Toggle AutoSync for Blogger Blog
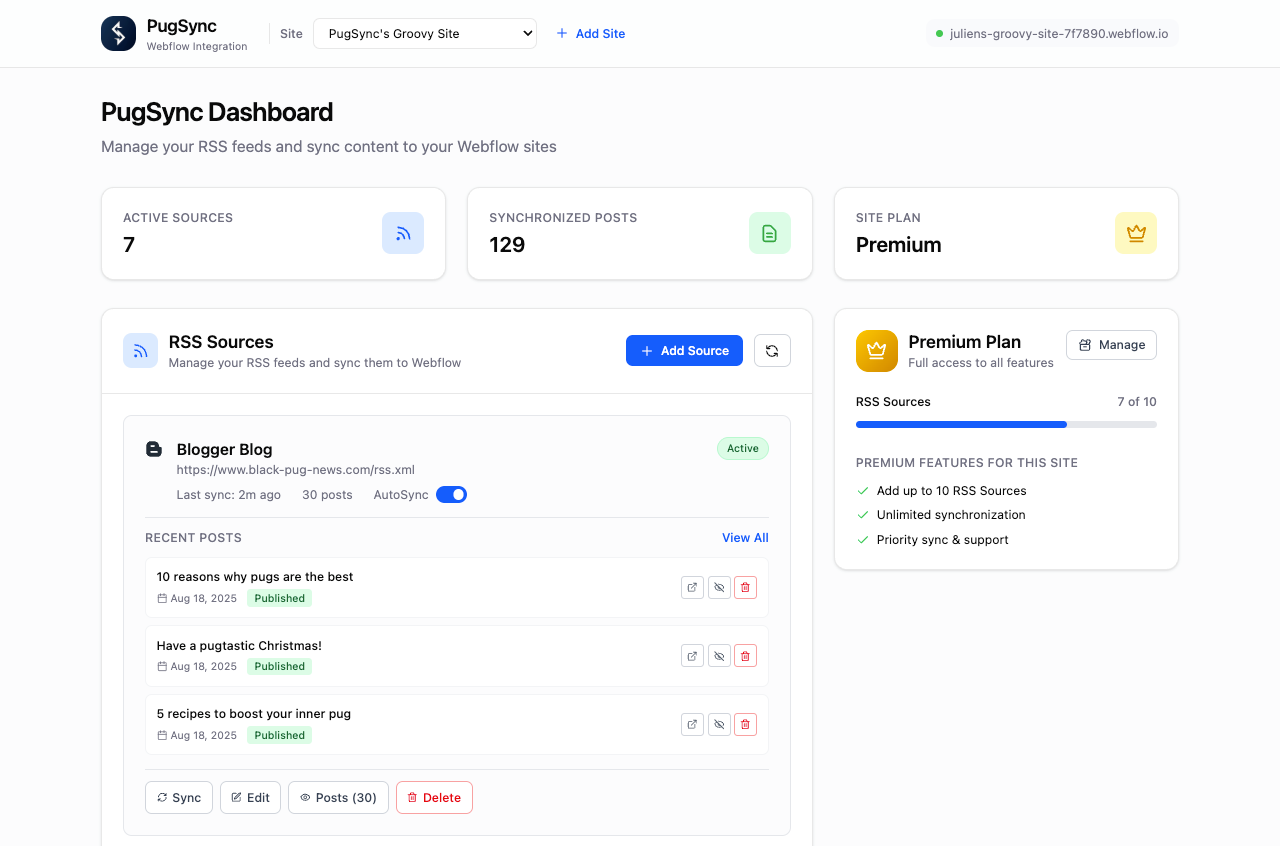This screenshot has width=1280, height=846. 451,494
